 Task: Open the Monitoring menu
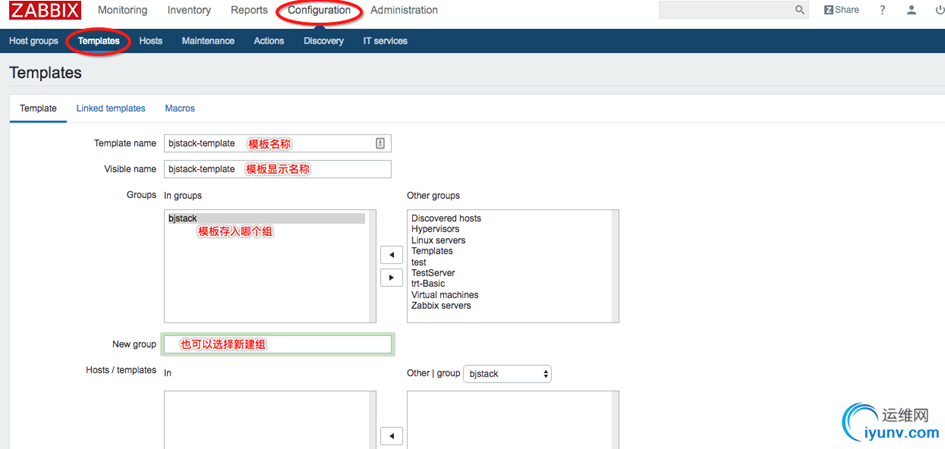(122, 10)
